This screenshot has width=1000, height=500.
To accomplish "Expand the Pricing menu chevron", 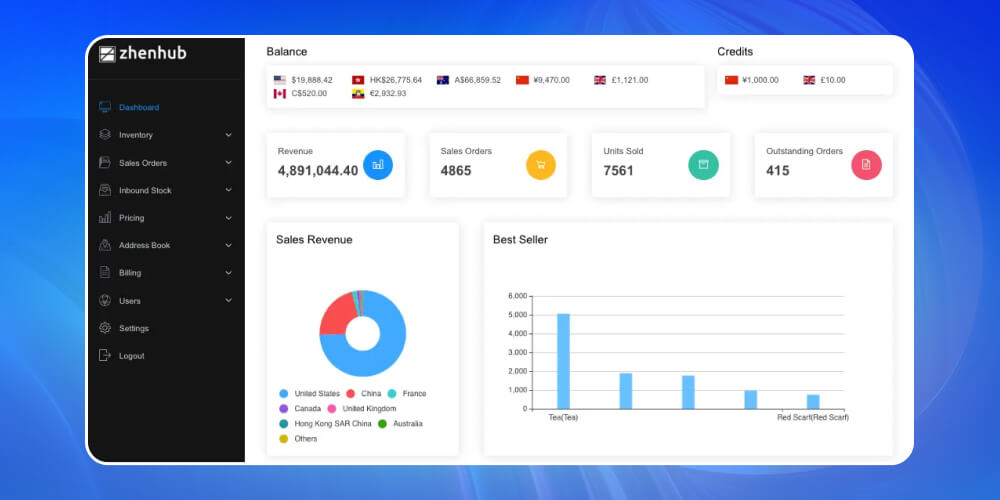I will coord(229,217).
